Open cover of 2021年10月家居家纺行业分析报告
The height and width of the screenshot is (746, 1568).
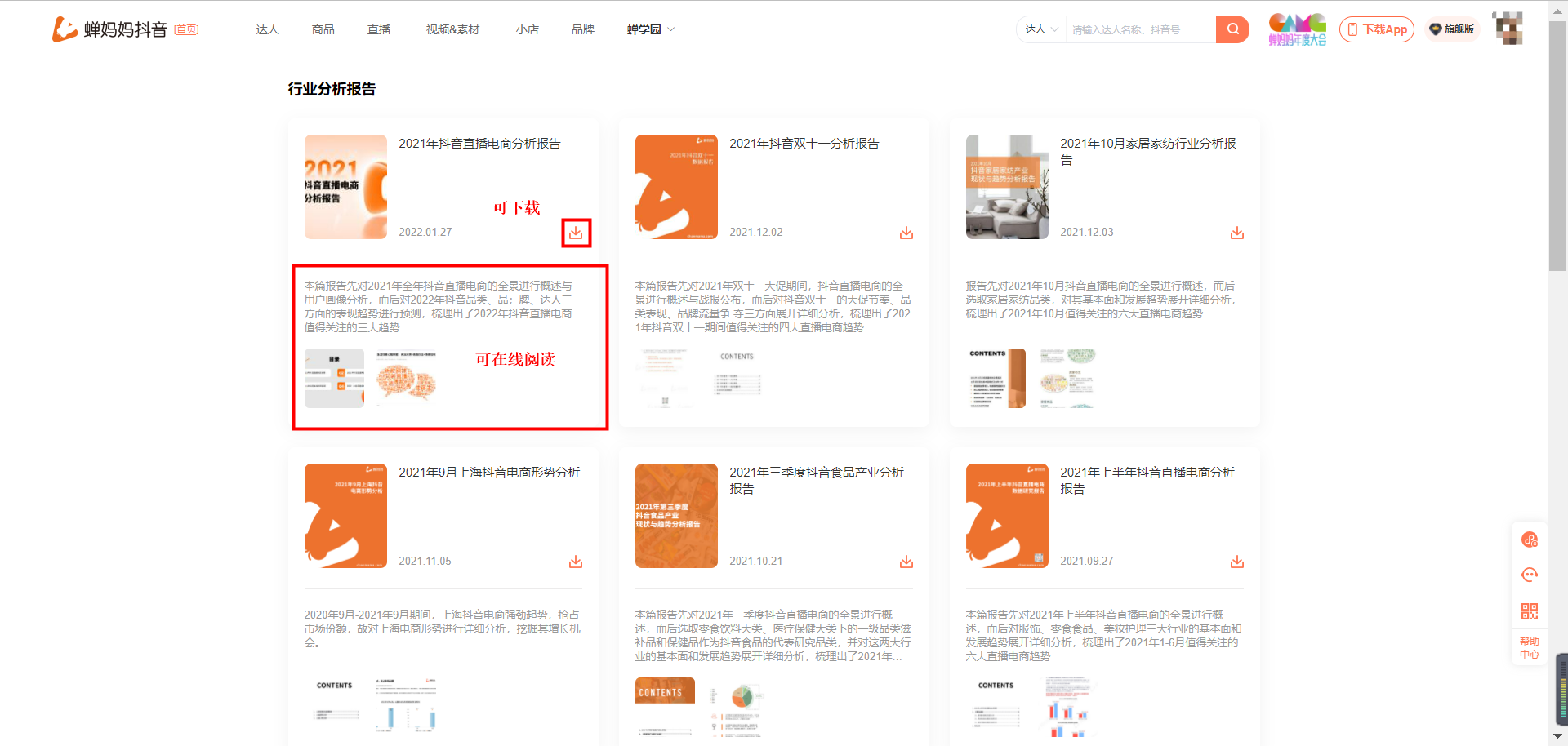click(1007, 187)
